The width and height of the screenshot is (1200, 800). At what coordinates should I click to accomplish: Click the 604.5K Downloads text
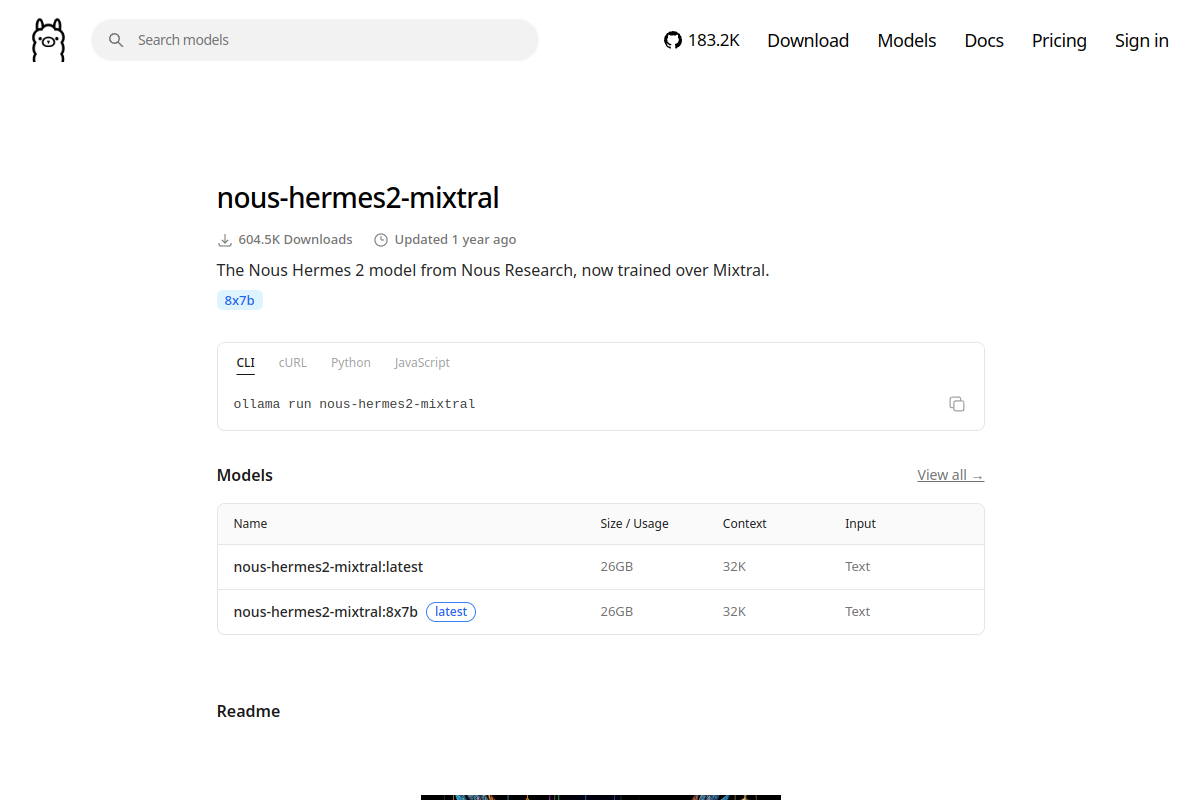(295, 240)
